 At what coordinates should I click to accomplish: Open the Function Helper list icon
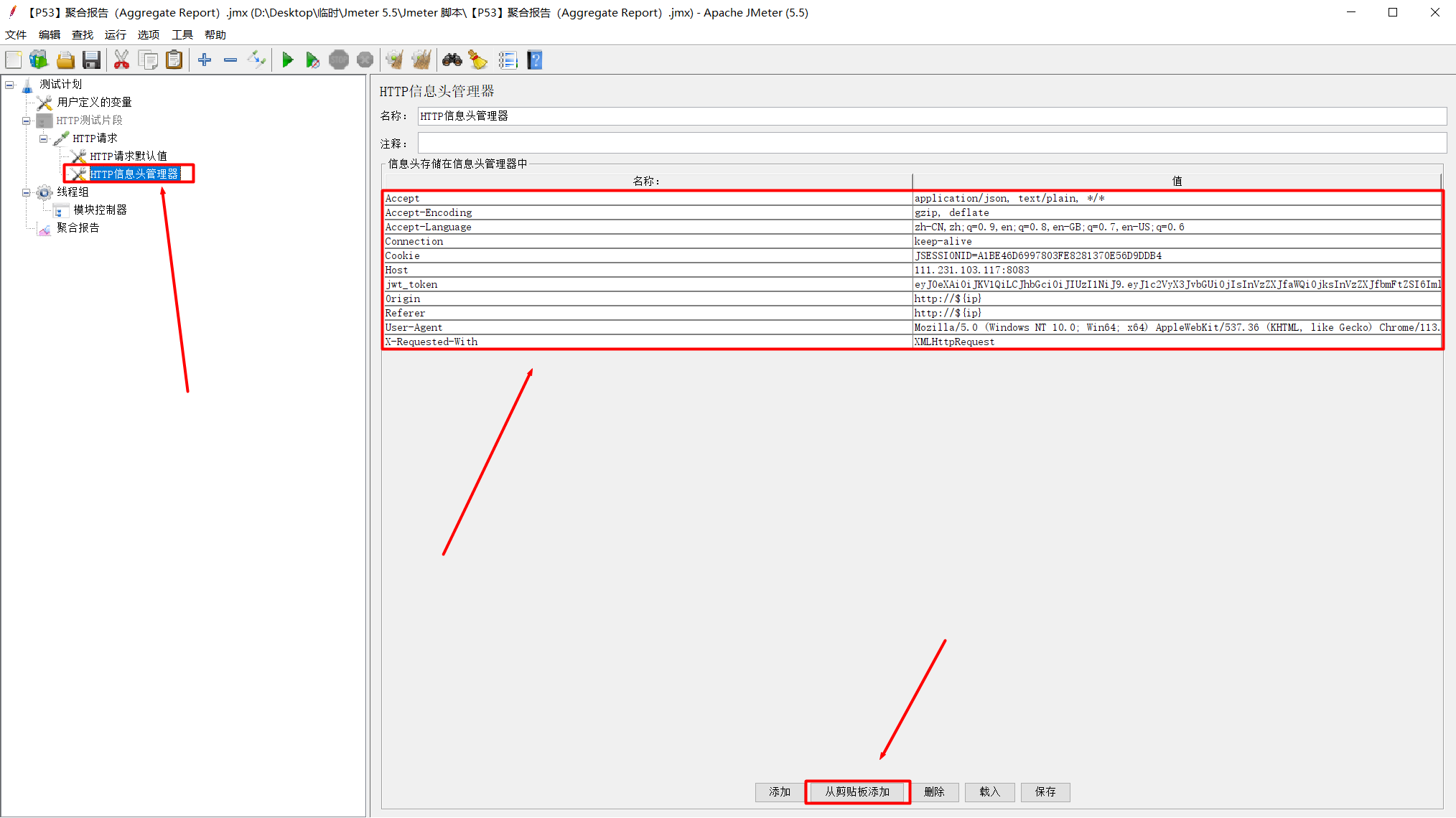click(508, 60)
